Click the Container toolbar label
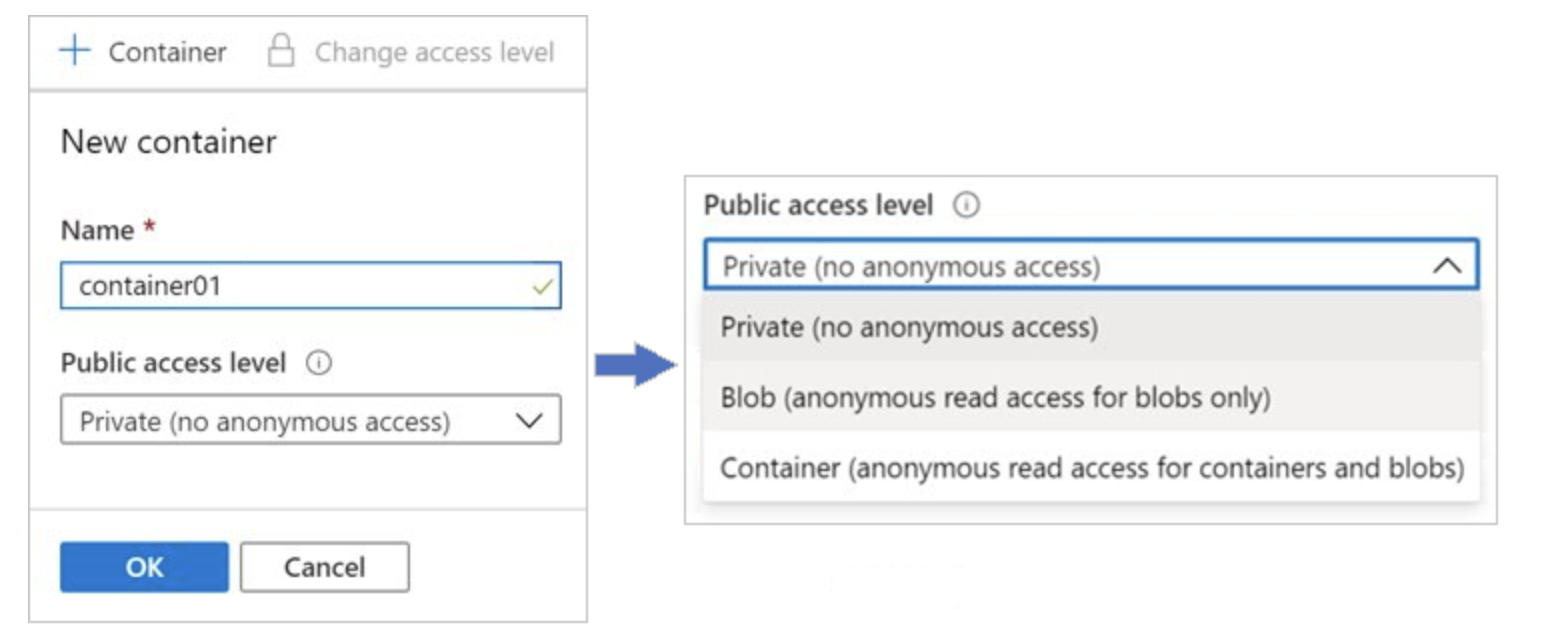The height and width of the screenshot is (638, 1564). click(167, 52)
